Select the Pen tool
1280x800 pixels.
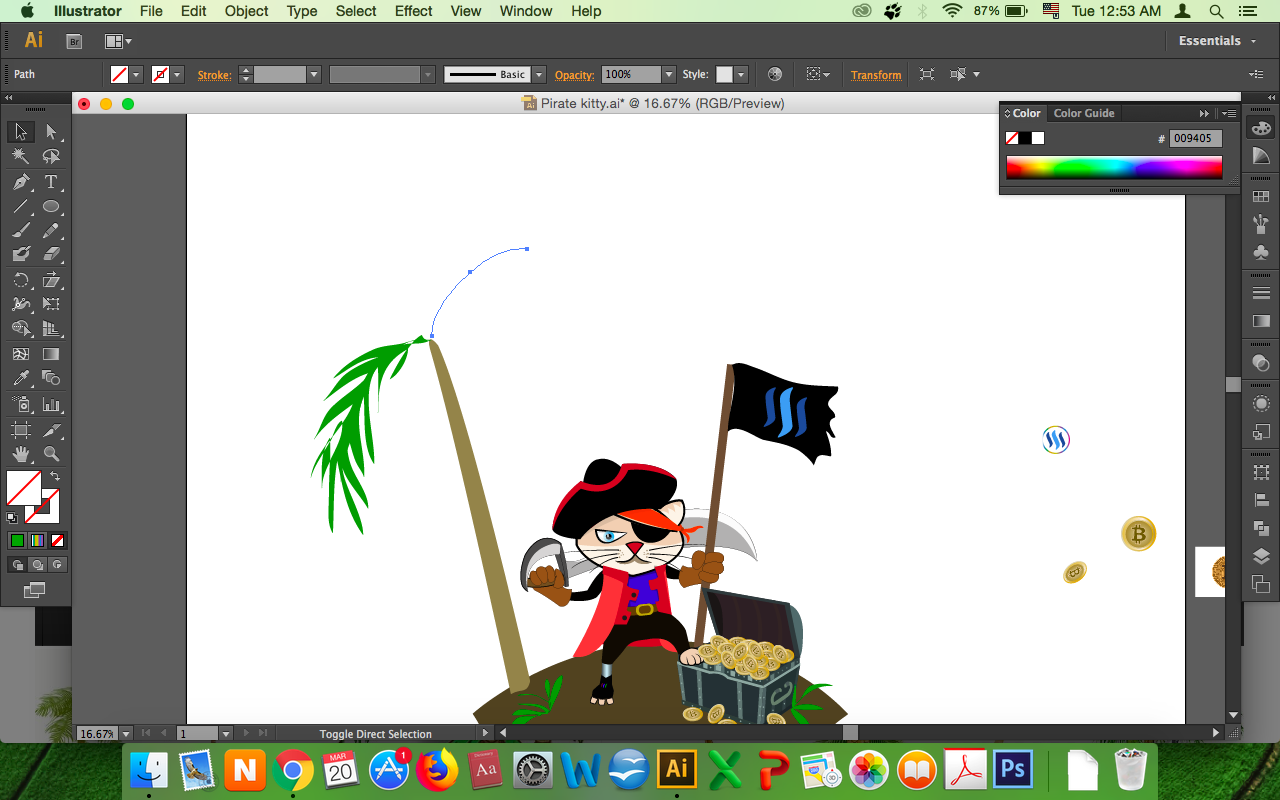pyautogui.click(x=20, y=182)
